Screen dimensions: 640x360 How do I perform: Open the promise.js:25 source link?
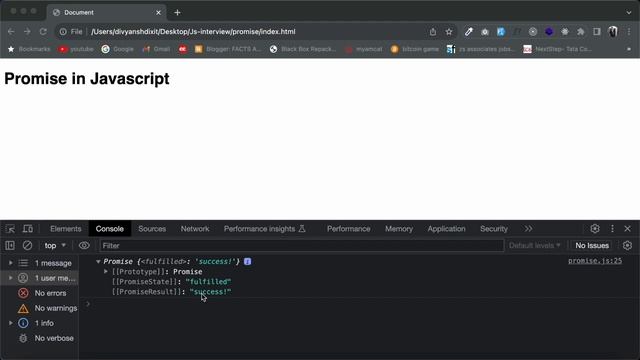click(595, 261)
